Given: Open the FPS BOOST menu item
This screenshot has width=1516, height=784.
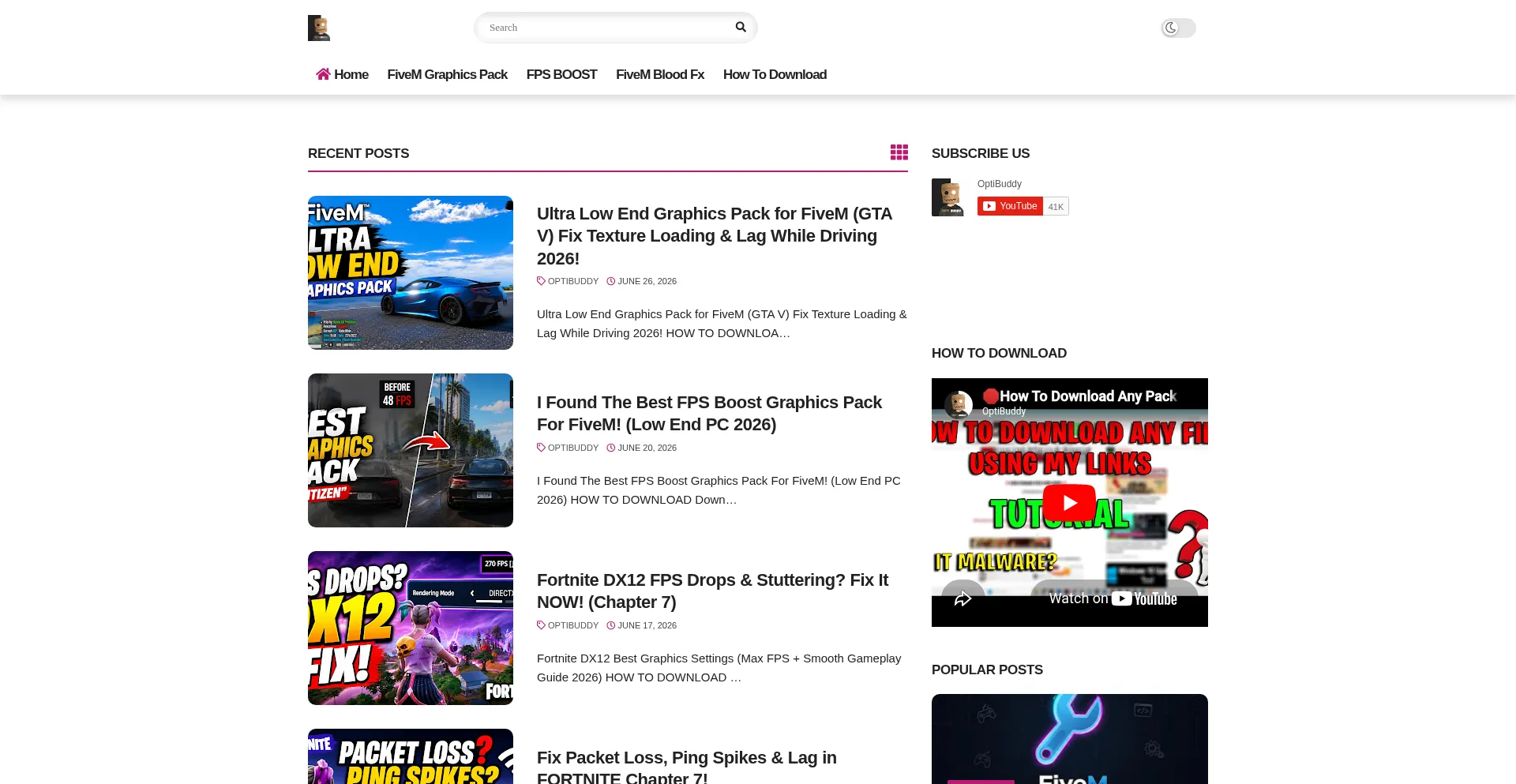Looking at the screenshot, I should pos(561,74).
